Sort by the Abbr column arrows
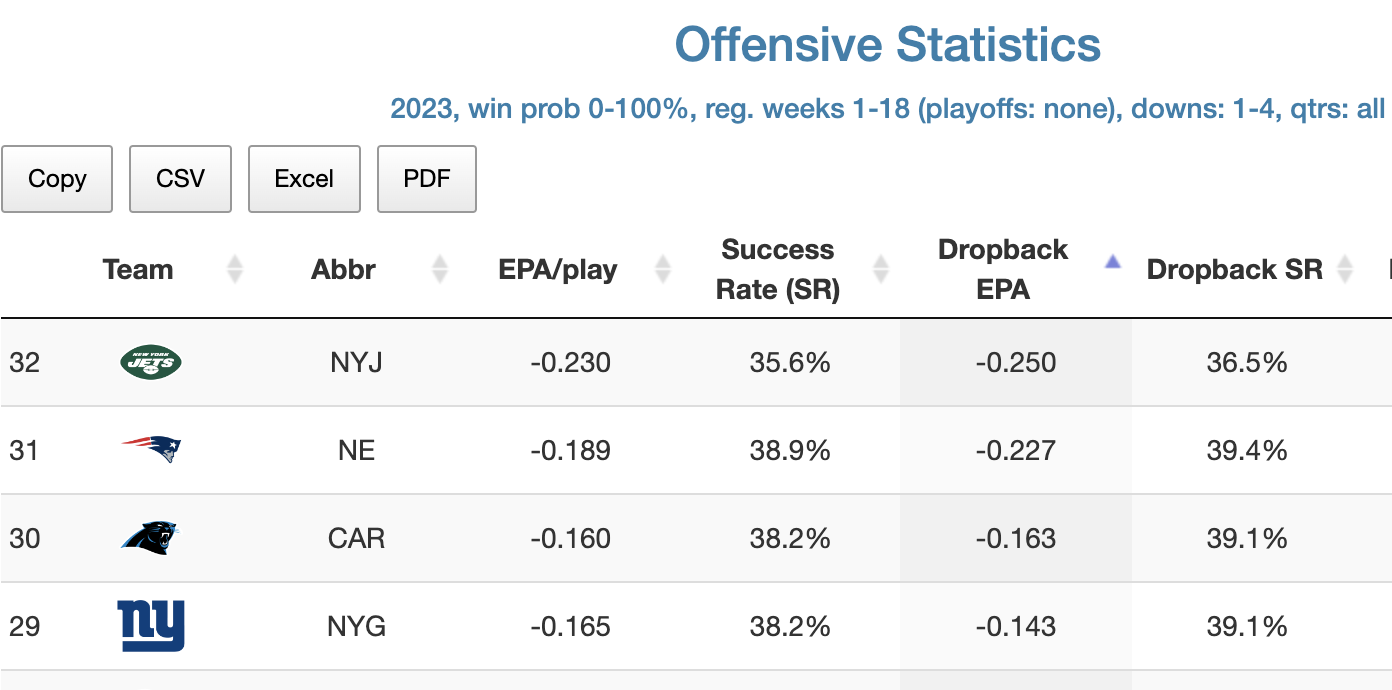The width and height of the screenshot is (1392, 690). click(x=439, y=269)
